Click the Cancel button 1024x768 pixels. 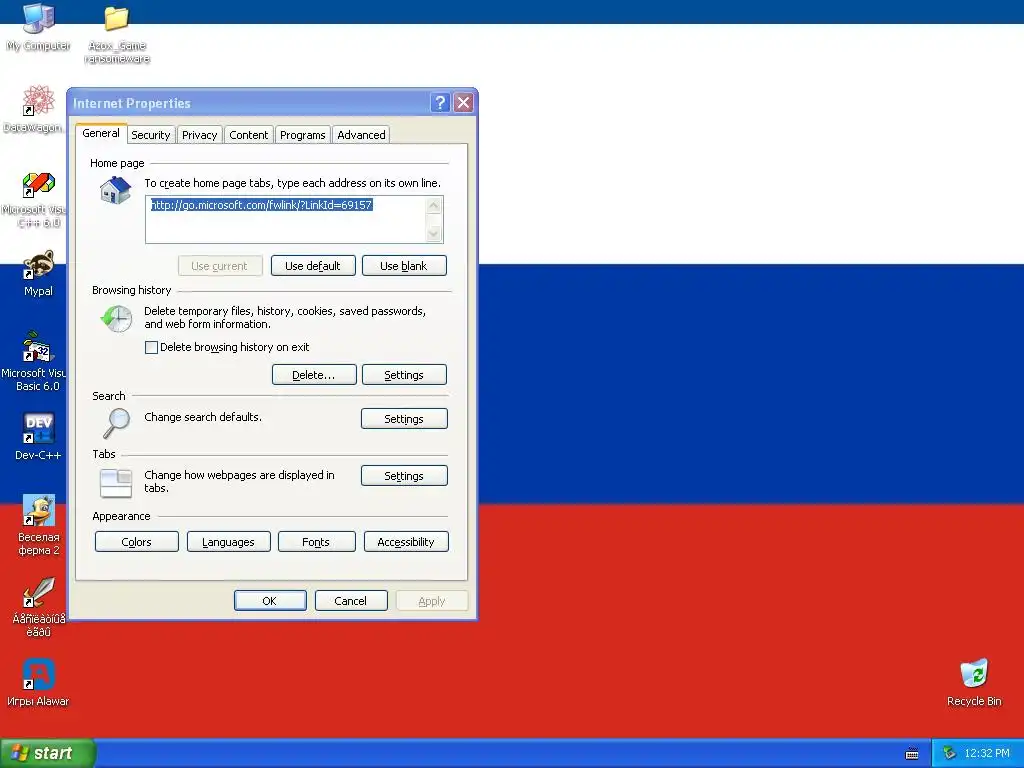coord(351,601)
